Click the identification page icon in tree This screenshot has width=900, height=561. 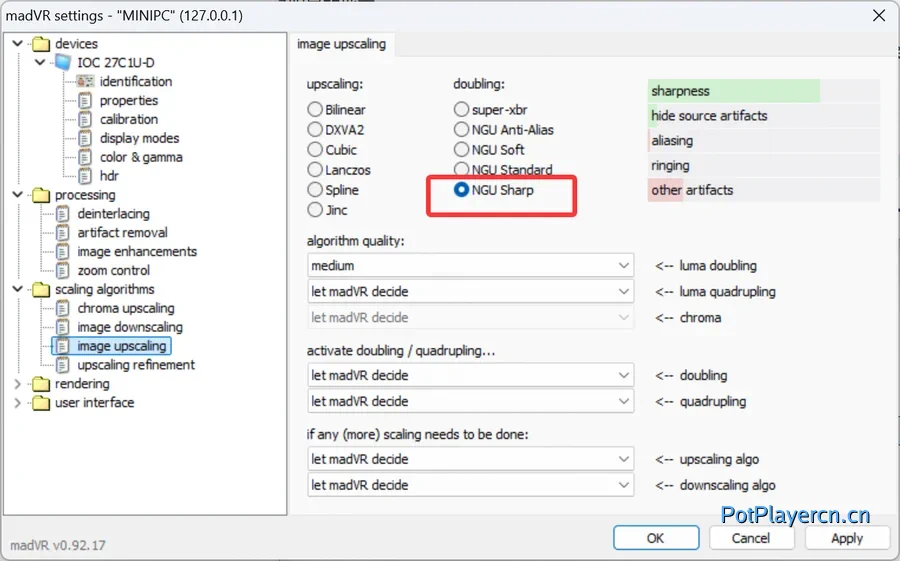pos(86,82)
